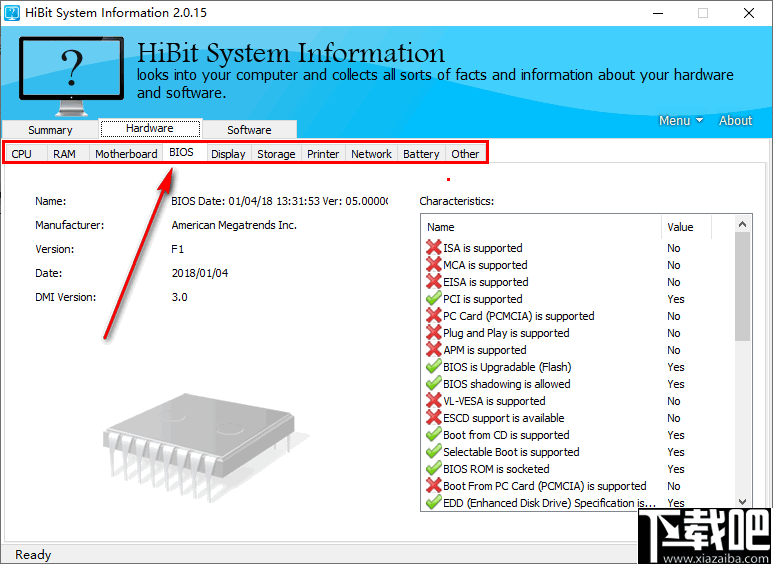The width and height of the screenshot is (773, 564).
Task: Click the scrollbar up arrow in Characteristics list
Action: [x=742, y=225]
